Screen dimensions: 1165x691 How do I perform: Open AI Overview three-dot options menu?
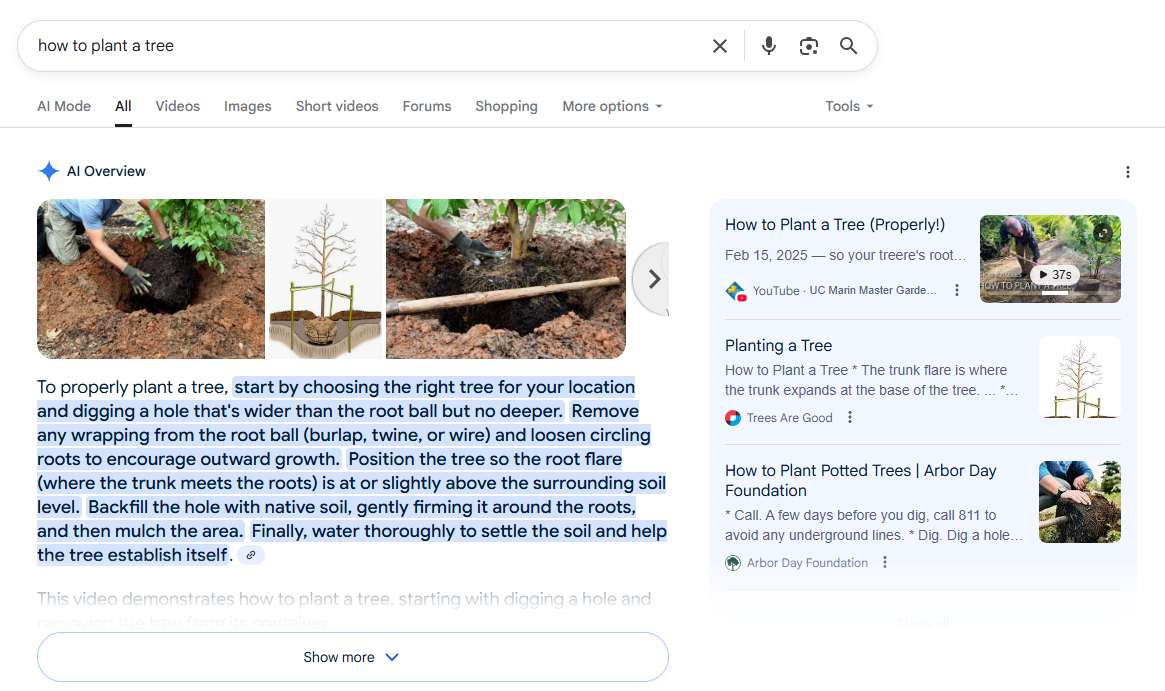[x=1127, y=172]
